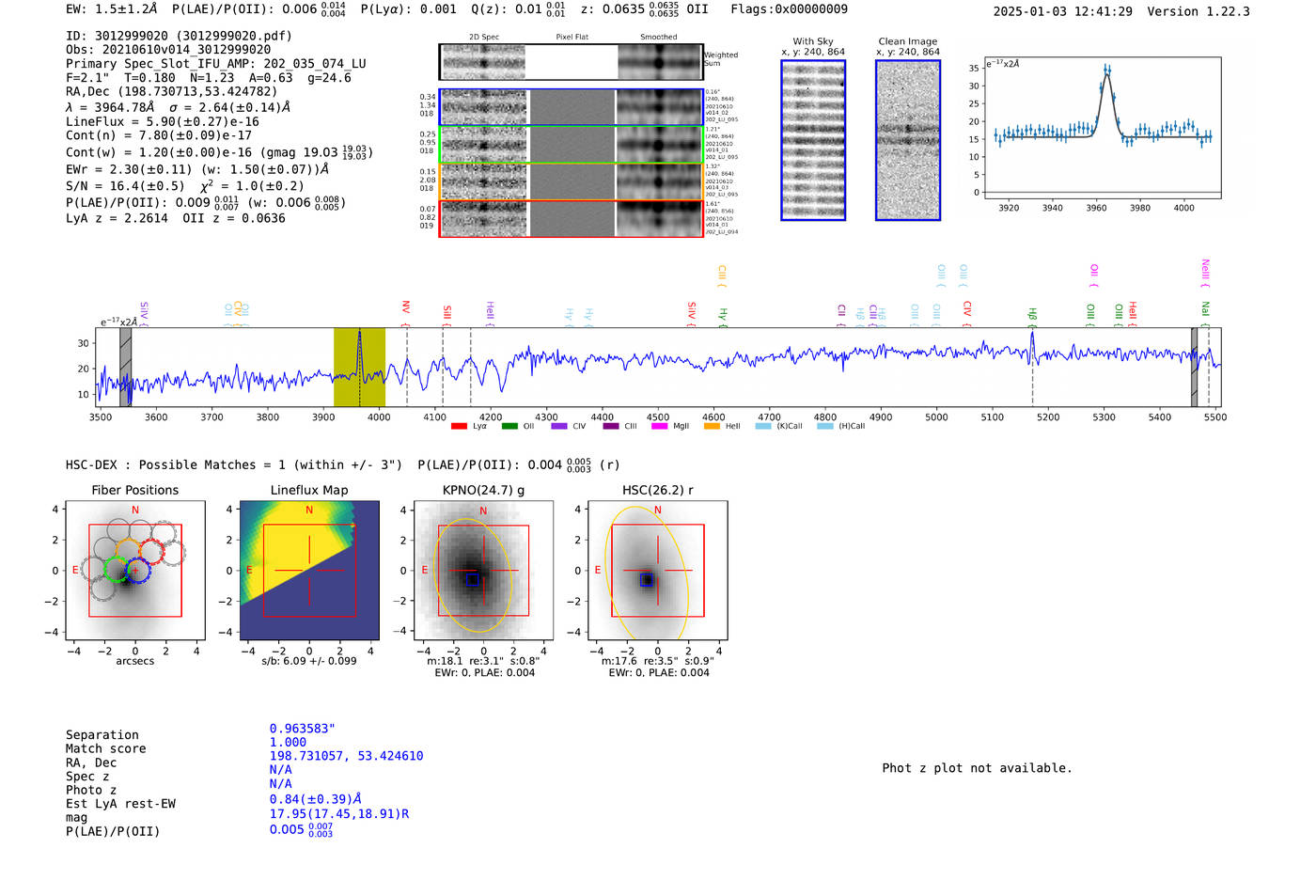Click the green OII legend swatch

pos(509,426)
